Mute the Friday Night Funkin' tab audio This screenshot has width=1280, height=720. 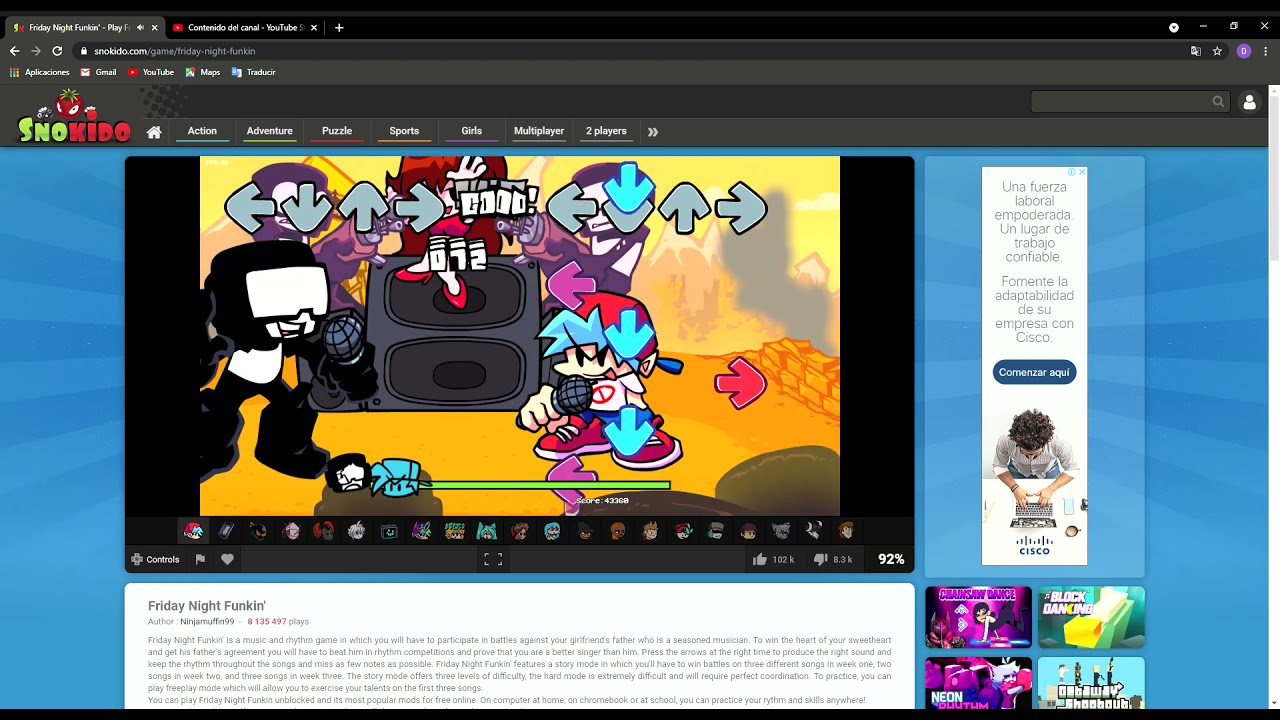point(140,28)
